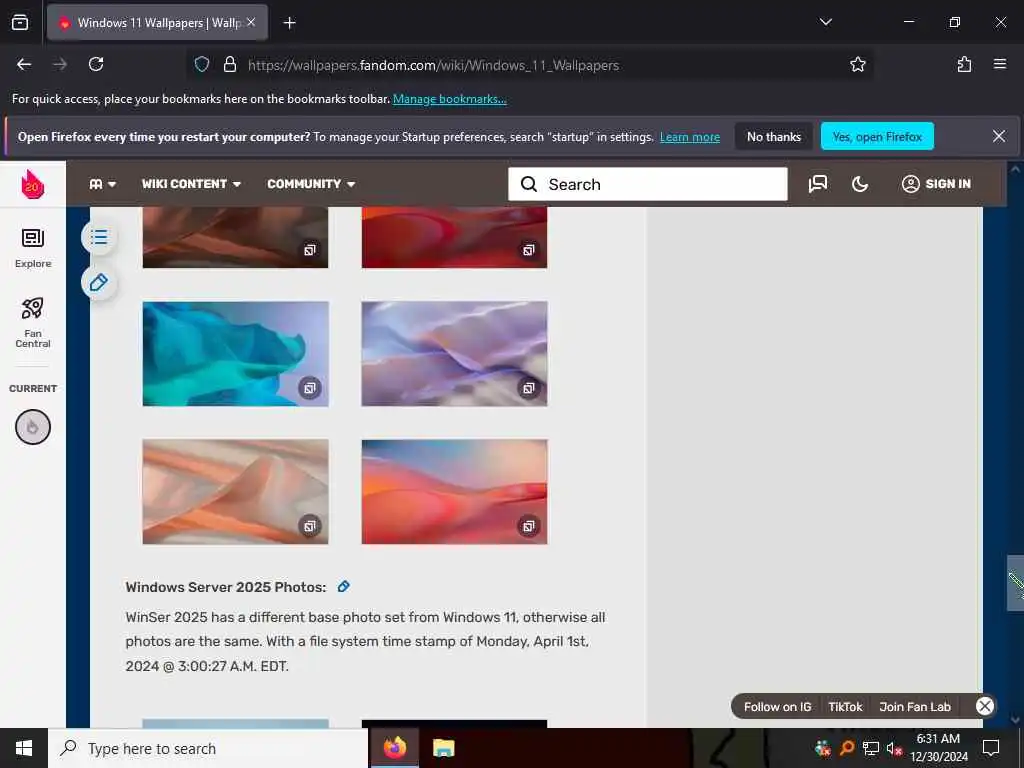Image resolution: width=1024 pixels, height=768 pixels.
Task: Close the Follow on IG banner
Action: point(985,706)
